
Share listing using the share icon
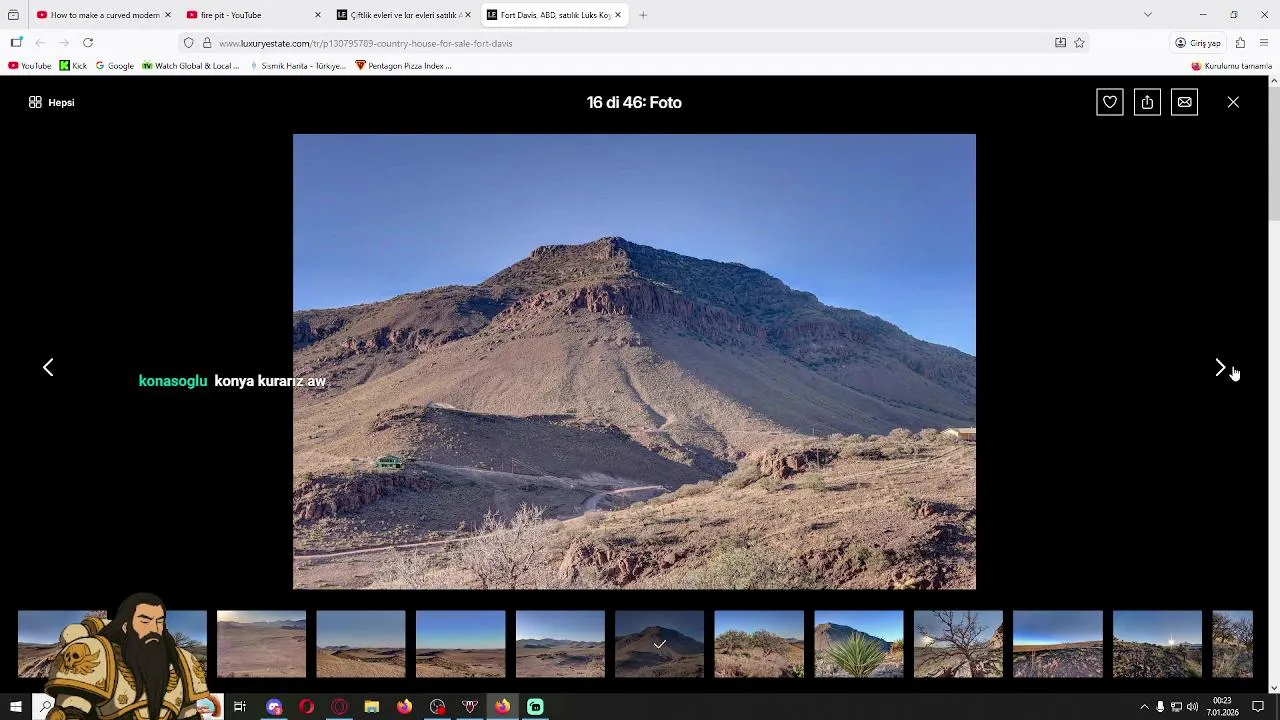1147,102
